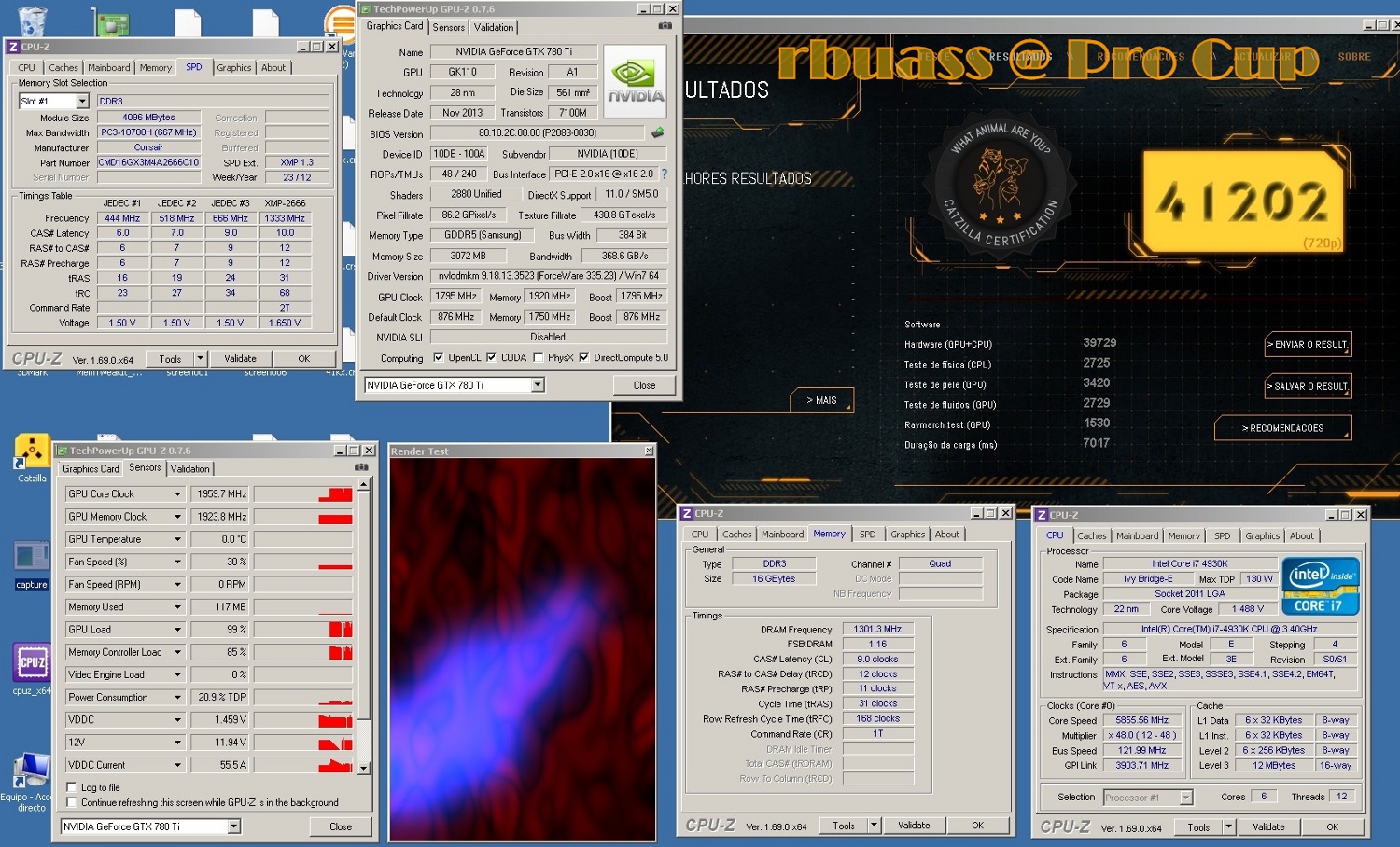Click the RECOMENDACOES button below results

pyautogui.click(x=1282, y=428)
